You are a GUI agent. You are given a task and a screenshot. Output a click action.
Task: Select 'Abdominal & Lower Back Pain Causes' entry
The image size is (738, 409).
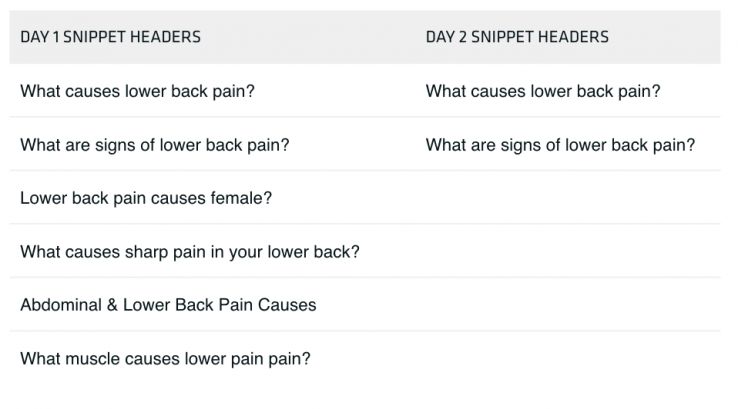pyautogui.click(x=168, y=304)
